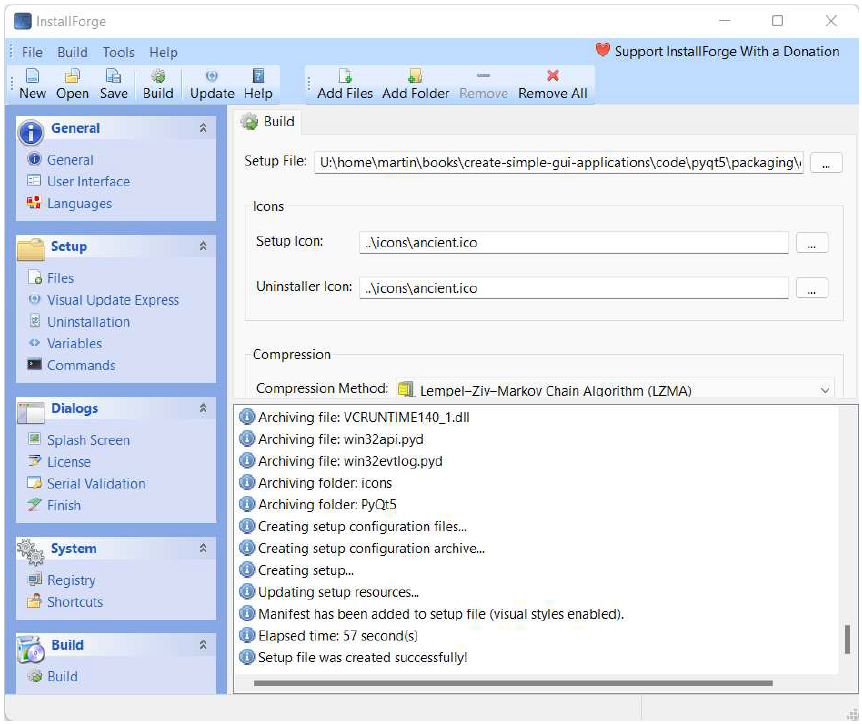
Task: Click the Add Folder toolbar icon
Action: (x=415, y=76)
